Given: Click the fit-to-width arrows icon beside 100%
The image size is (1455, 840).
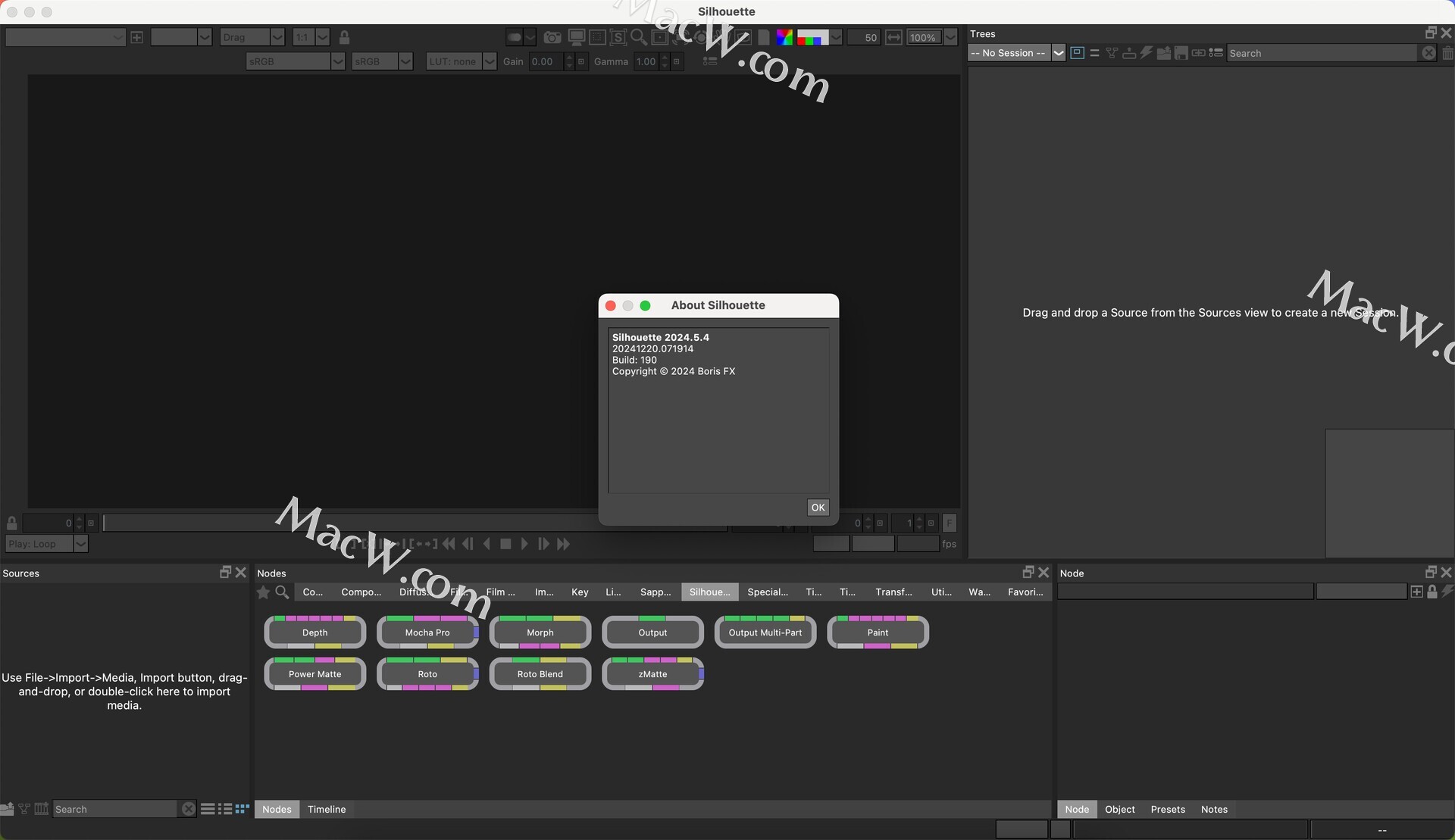Looking at the screenshot, I should (894, 37).
